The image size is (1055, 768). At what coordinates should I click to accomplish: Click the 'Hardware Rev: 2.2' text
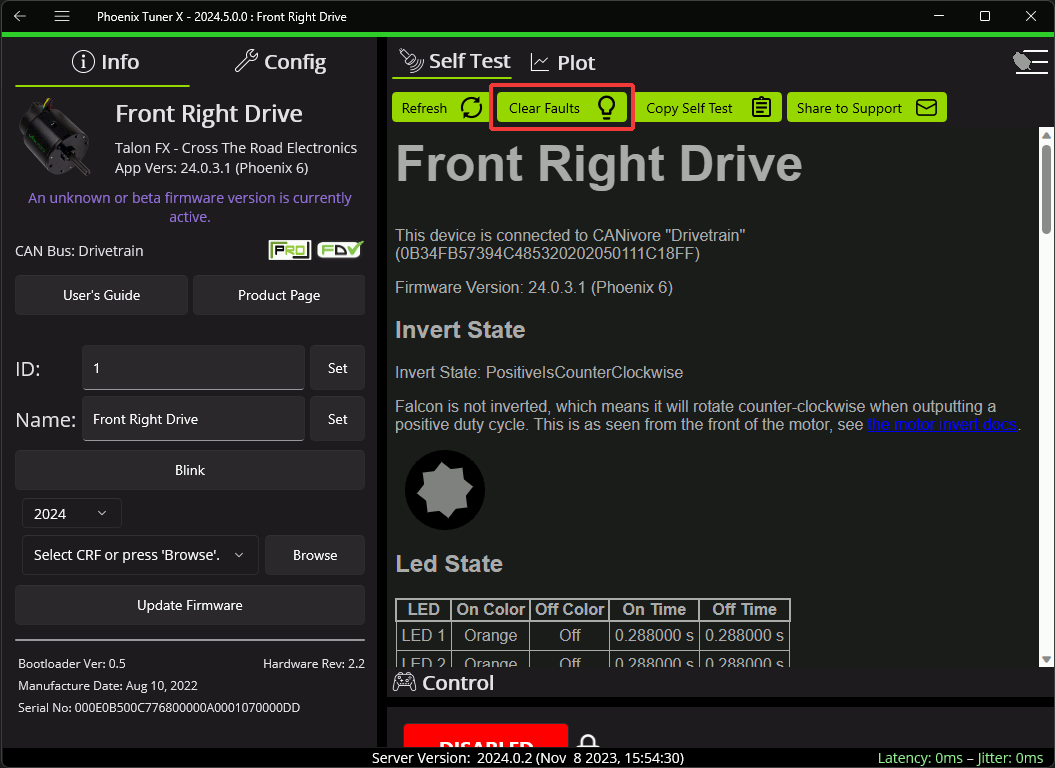tap(314, 664)
